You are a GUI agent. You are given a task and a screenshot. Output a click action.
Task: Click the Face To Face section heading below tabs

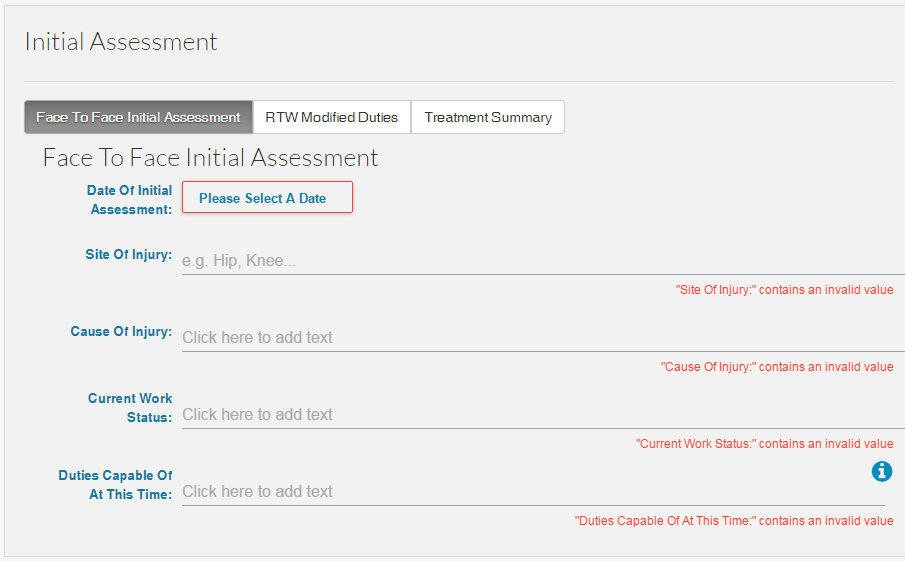click(x=210, y=158)
